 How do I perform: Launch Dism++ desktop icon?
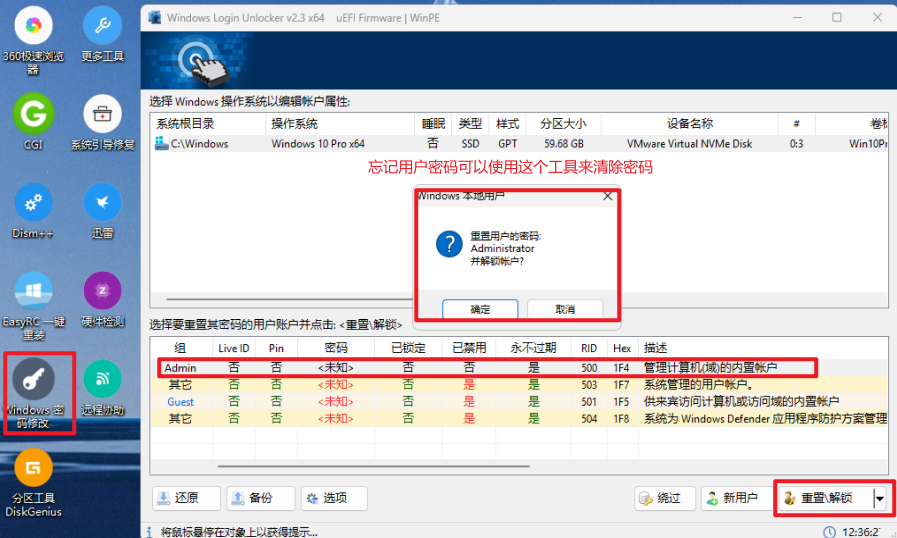coord(33,211)
